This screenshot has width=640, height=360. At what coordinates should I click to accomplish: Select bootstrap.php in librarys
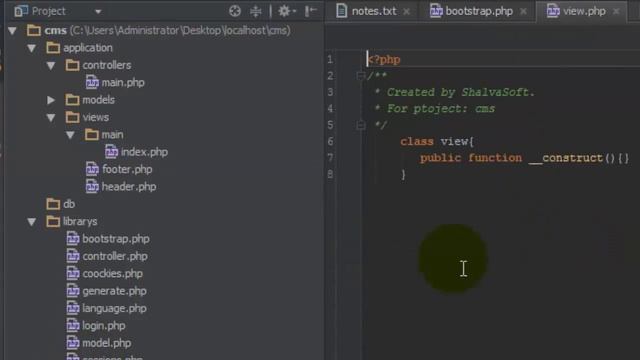point(116,239)
